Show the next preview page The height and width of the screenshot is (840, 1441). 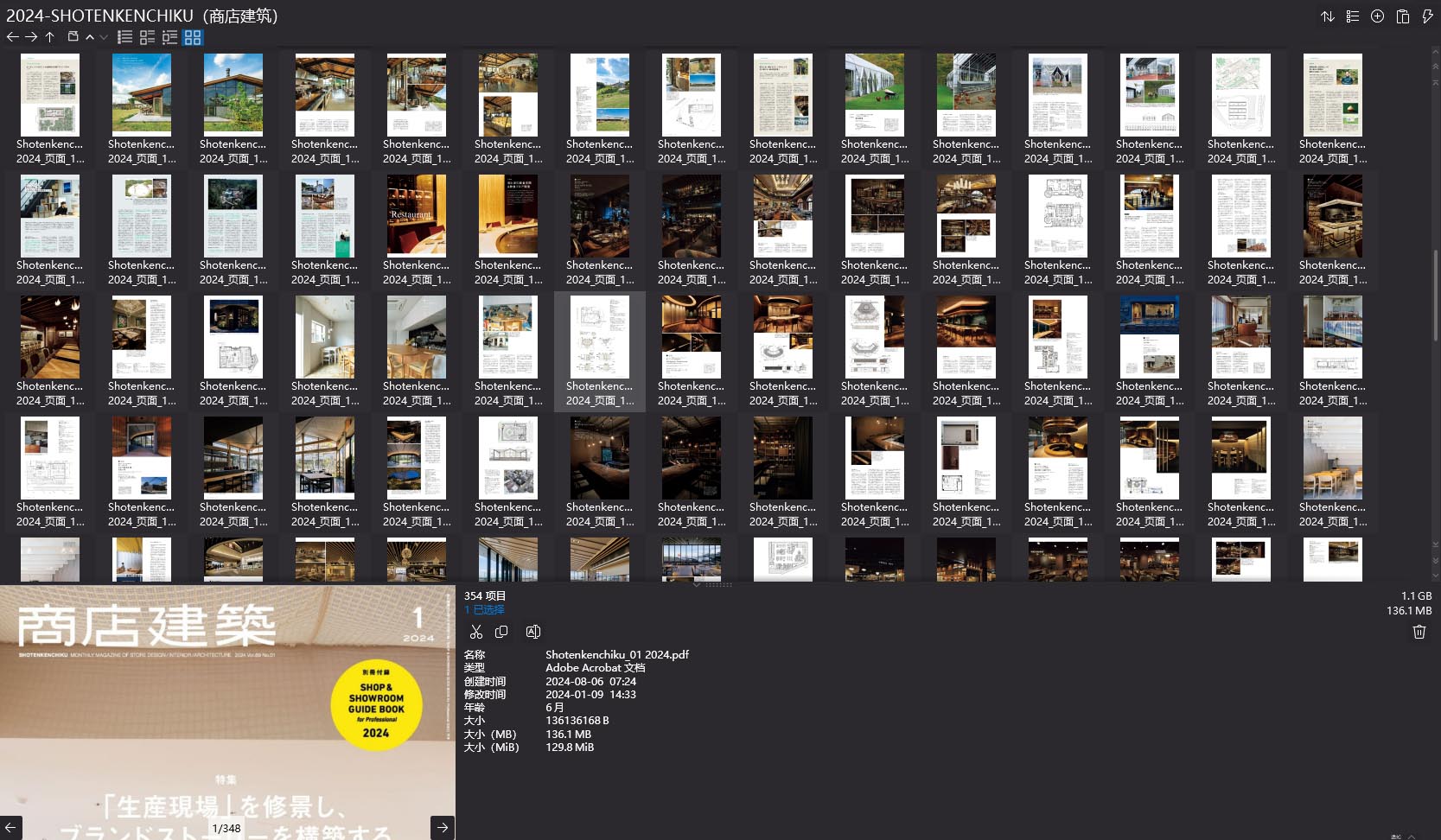(x=443, y=827)
